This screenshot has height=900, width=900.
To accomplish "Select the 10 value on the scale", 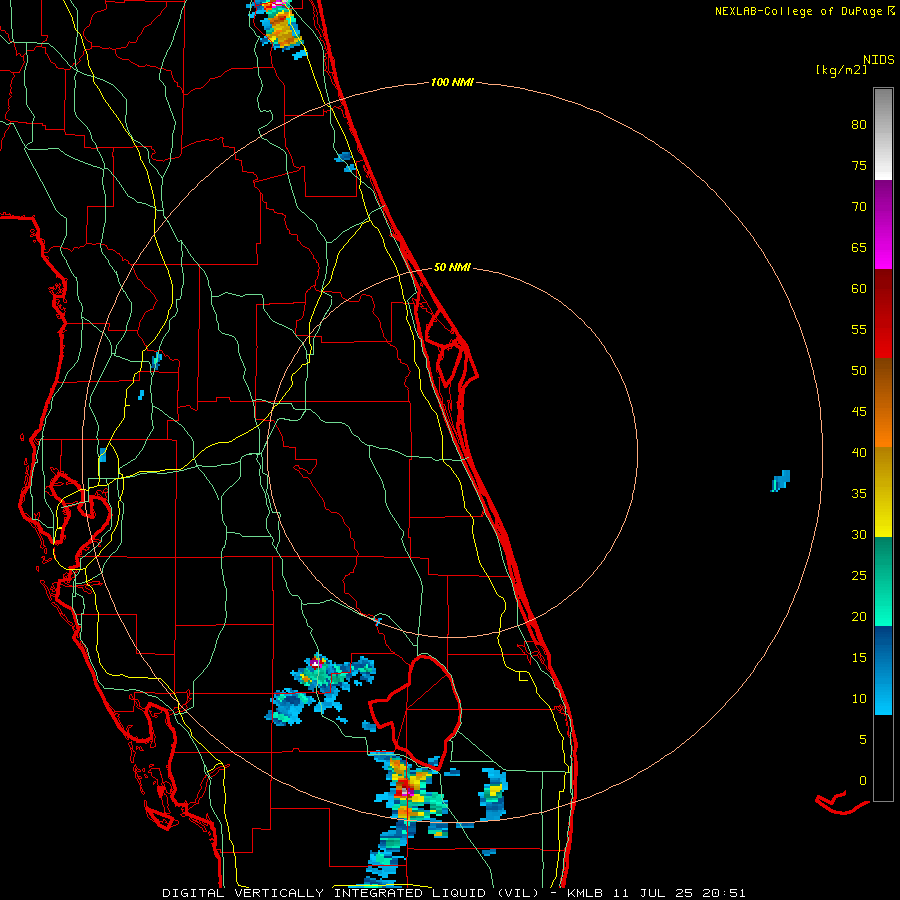I will pos(859,699).
